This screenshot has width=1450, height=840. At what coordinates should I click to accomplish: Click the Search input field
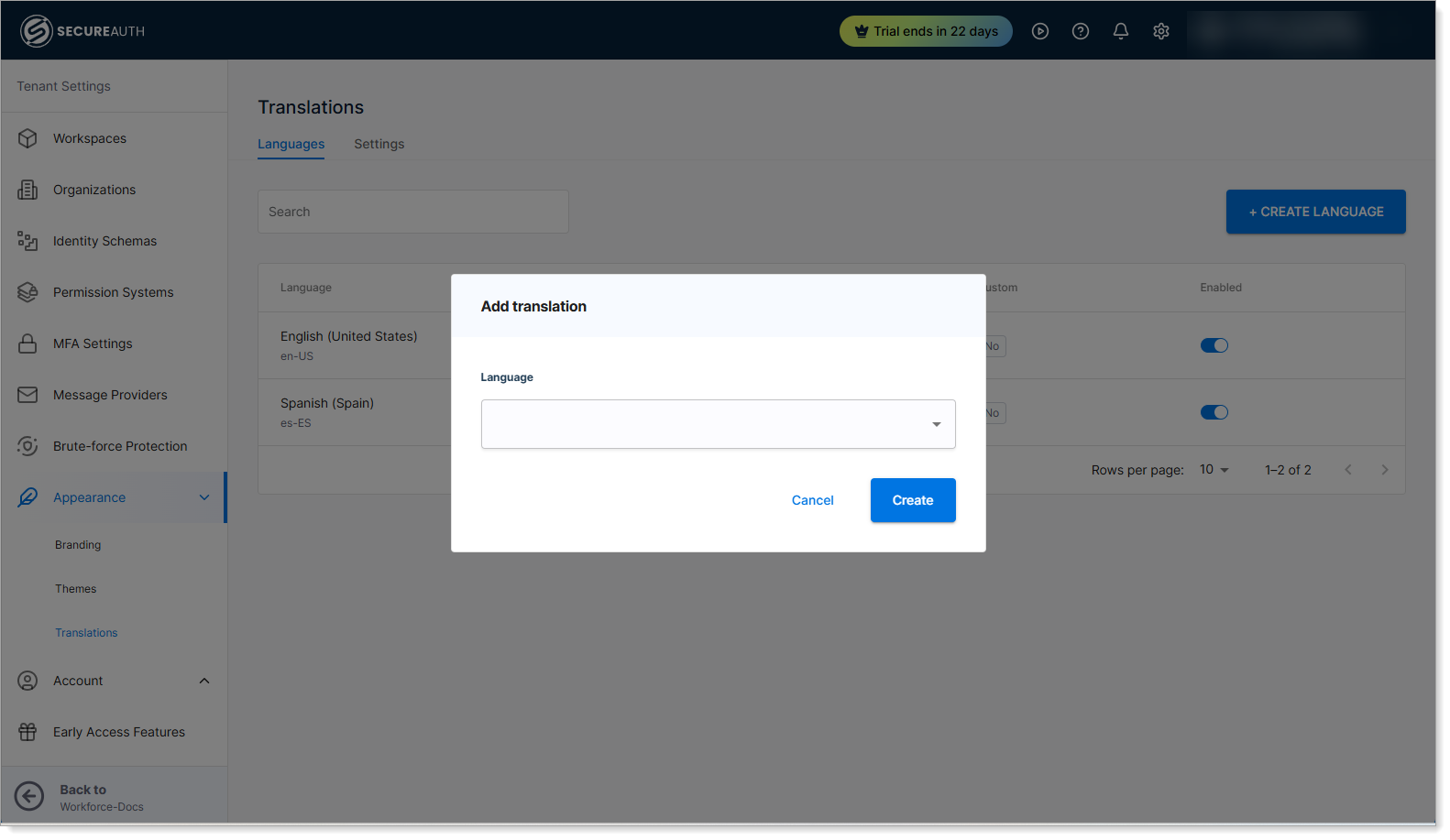click(x=412, y=212)
